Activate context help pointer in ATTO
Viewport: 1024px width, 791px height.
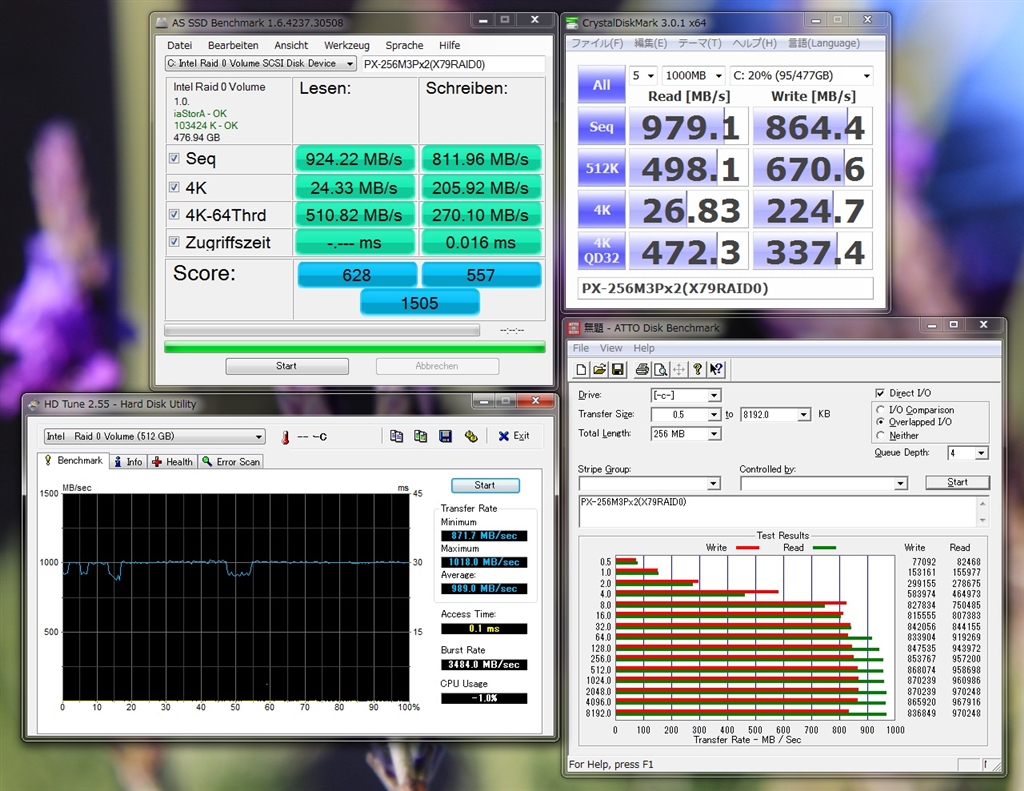[716, 370]
